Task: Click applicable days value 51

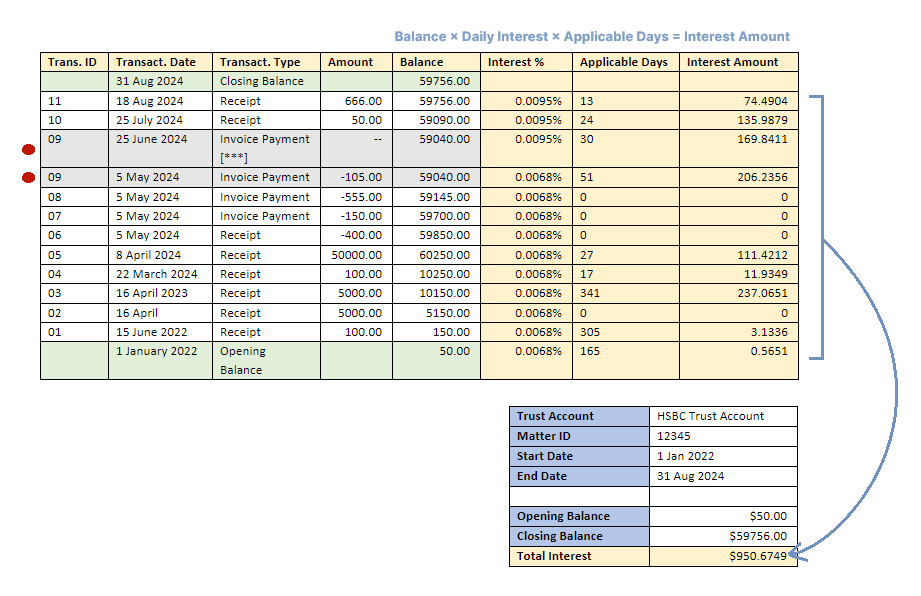Action: pos(626,177)
